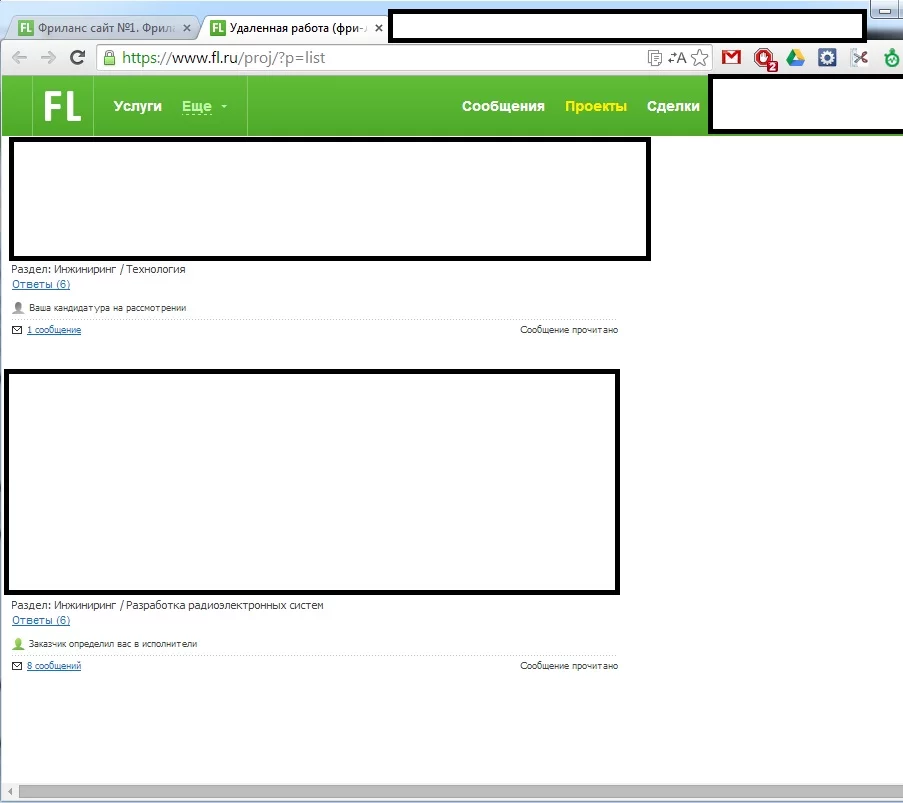Select the Удаленная работа tab
This screenshot has width=903, height=803.
click(294, 28)
